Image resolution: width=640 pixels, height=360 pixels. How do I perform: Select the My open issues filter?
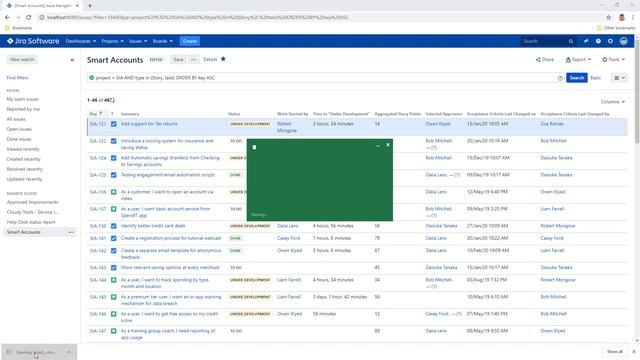22,99
